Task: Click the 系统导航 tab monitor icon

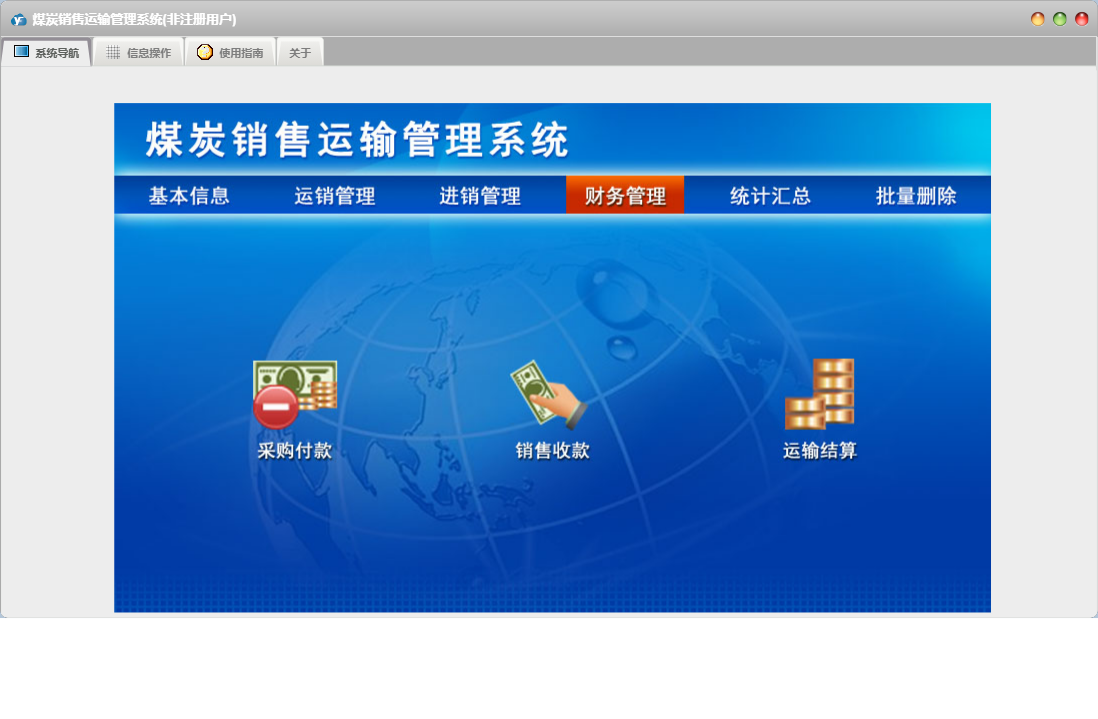Action: [x=22, y=52]
